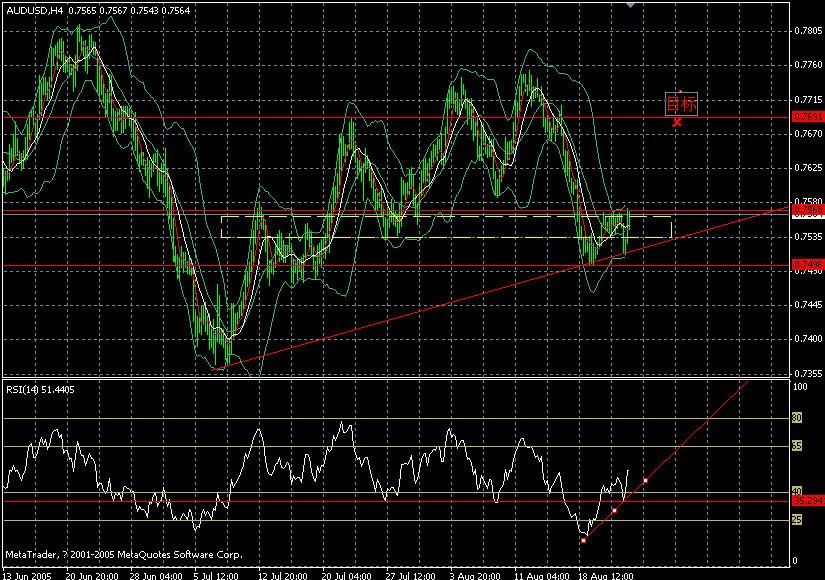825x580 pixels.
Task: Click the 13 Jun 2005 date label
Action: [x=27, y=575]
